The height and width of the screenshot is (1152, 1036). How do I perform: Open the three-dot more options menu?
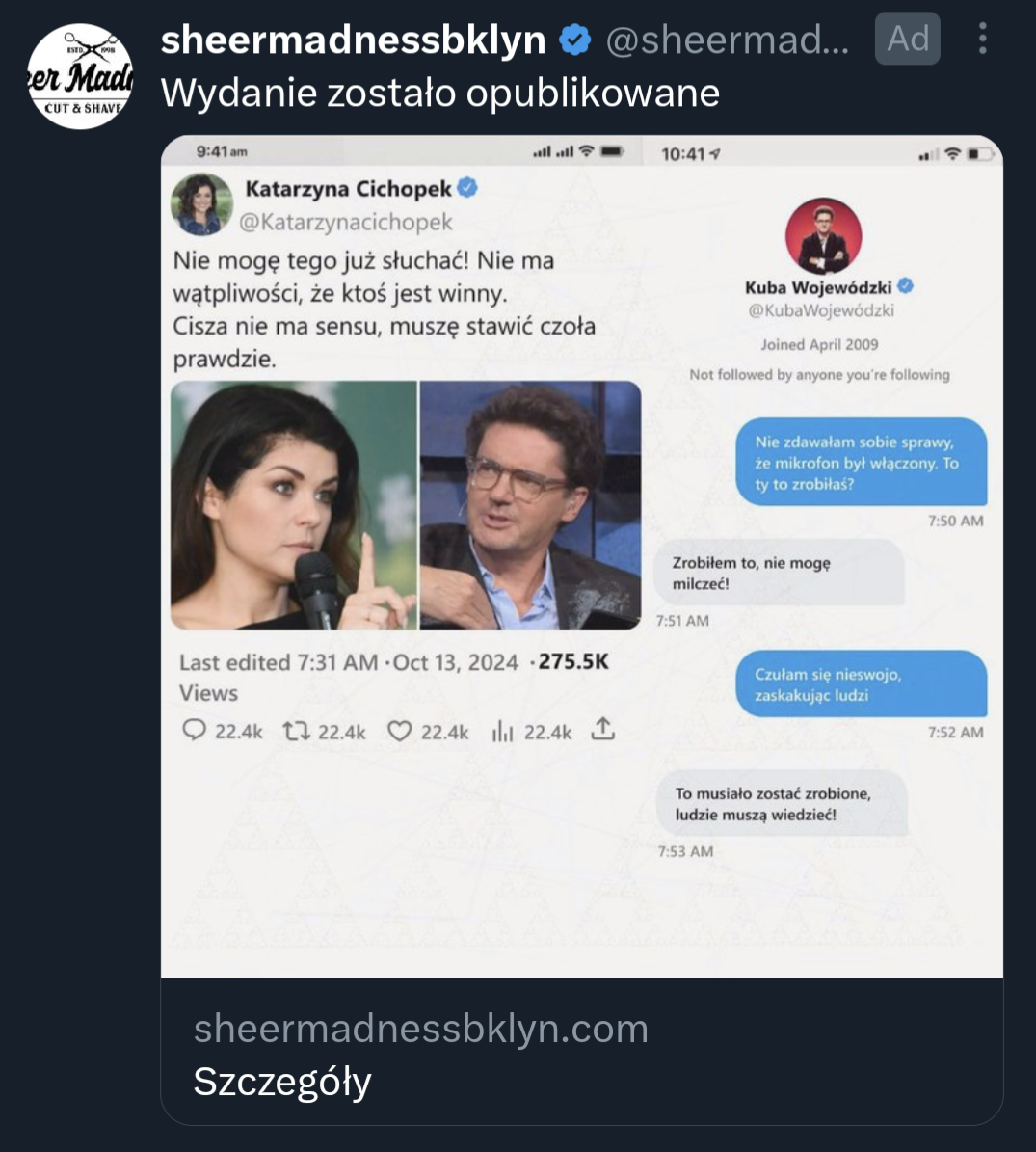click(x=982, y=39)
